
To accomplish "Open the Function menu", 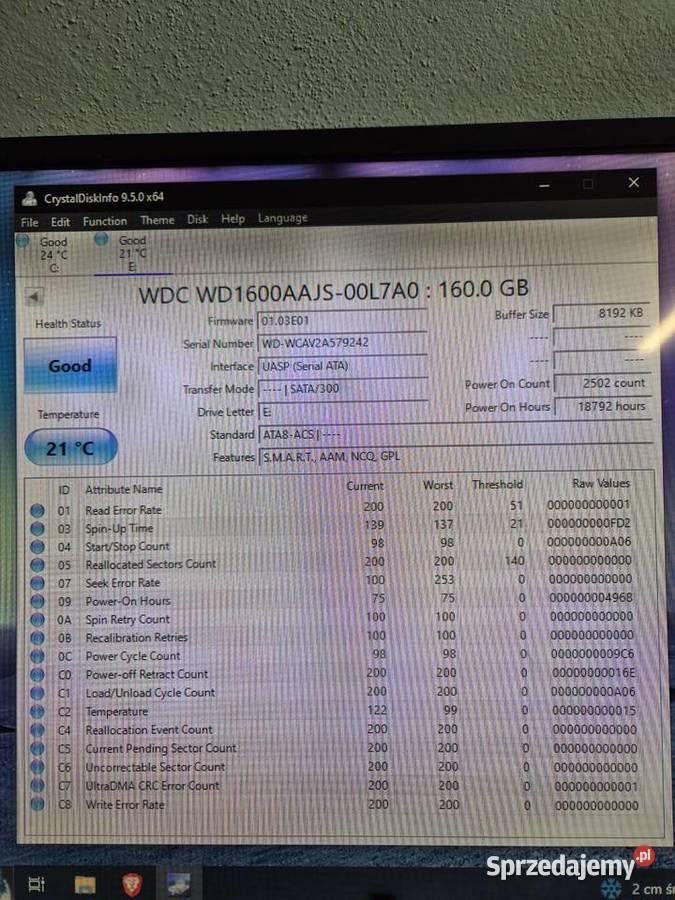I will [104, 221].
